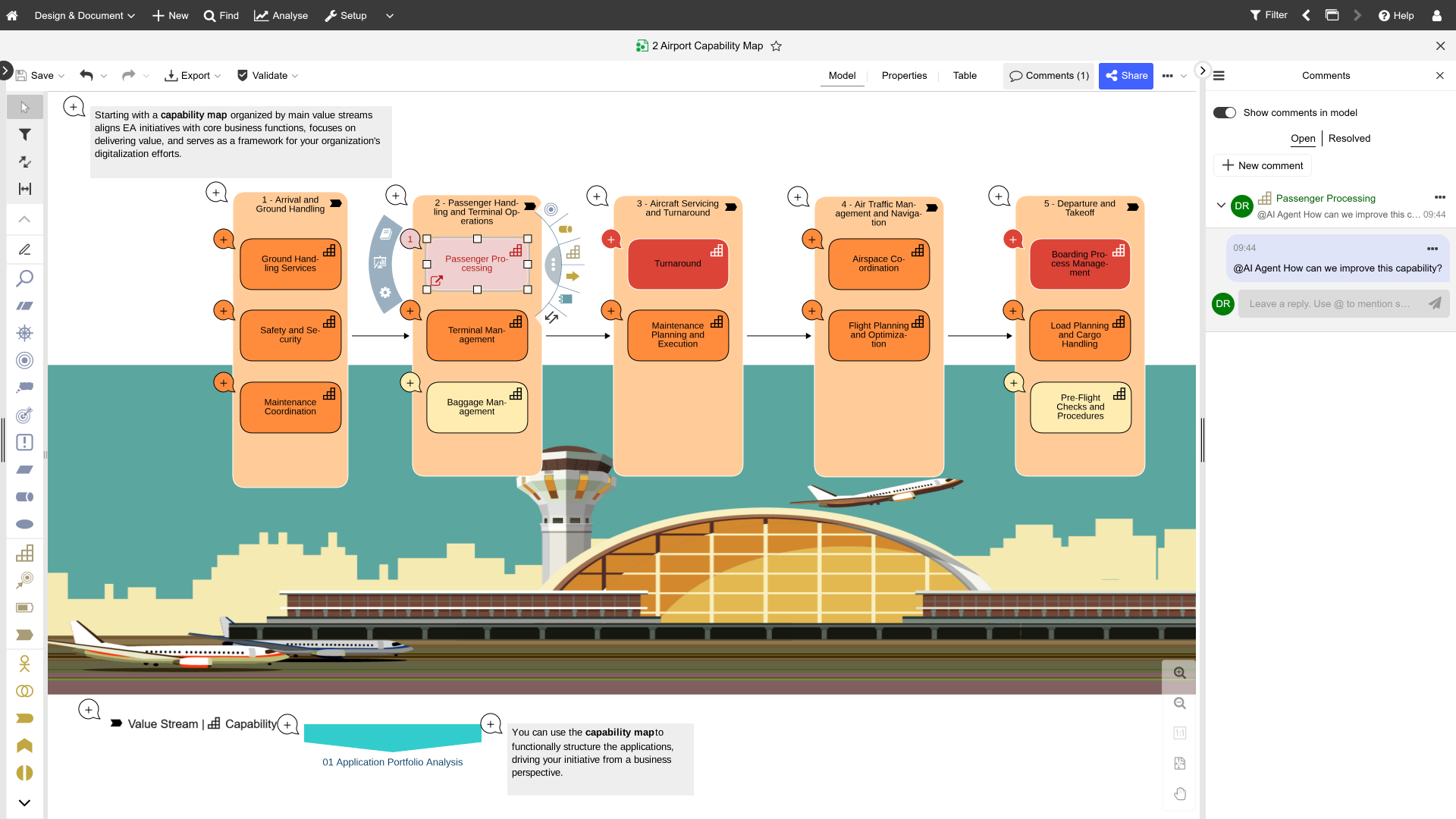
Task: Click the Share button
Action: pos(1125,76)
